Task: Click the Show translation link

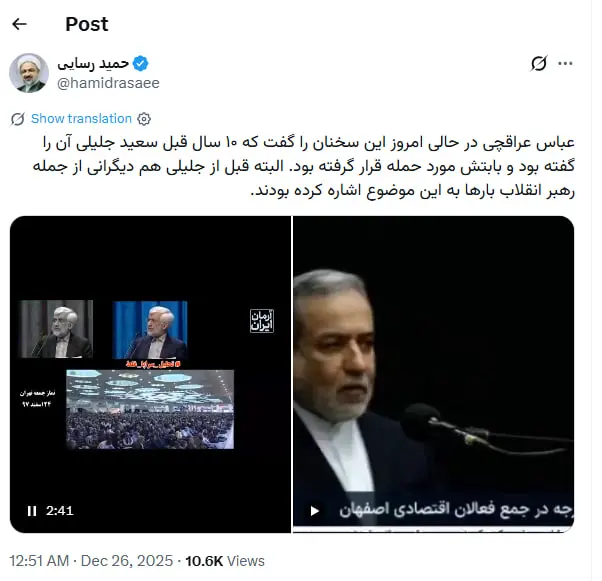Action: click(81, 119)
